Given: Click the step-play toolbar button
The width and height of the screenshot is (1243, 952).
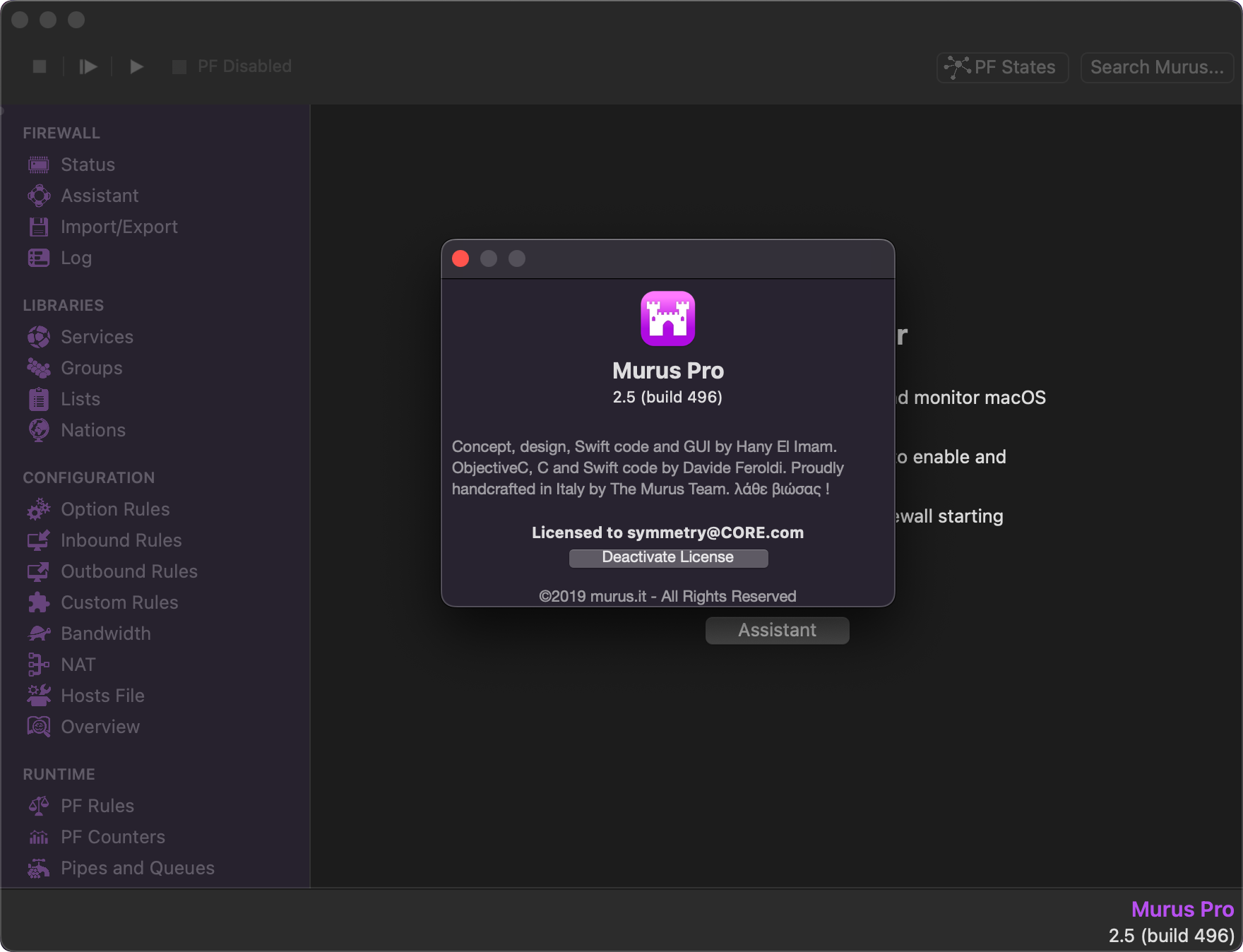Looking at the screenshot, I should 88,66.
